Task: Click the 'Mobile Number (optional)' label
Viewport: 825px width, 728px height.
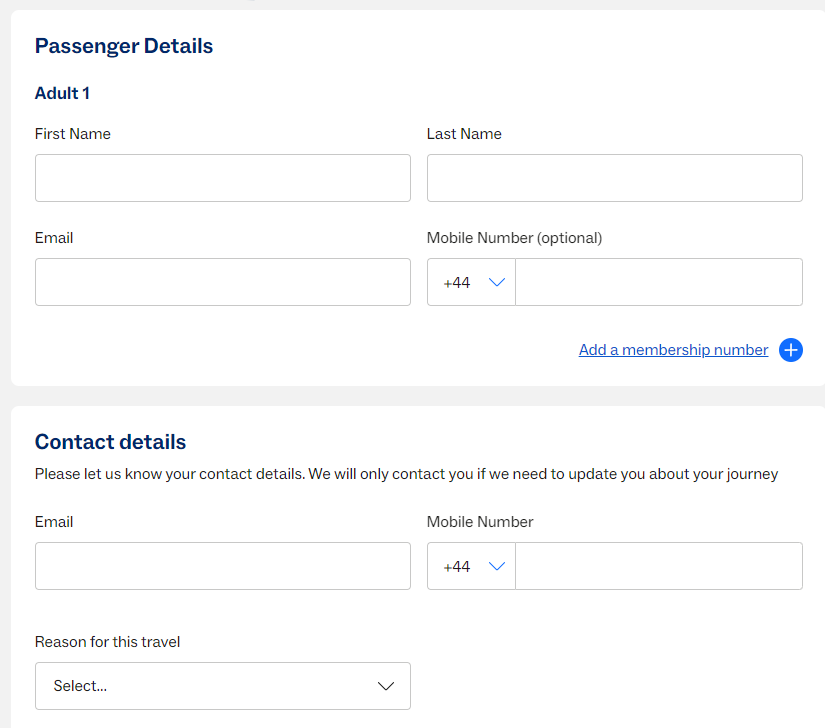Action: click(514, 238)
